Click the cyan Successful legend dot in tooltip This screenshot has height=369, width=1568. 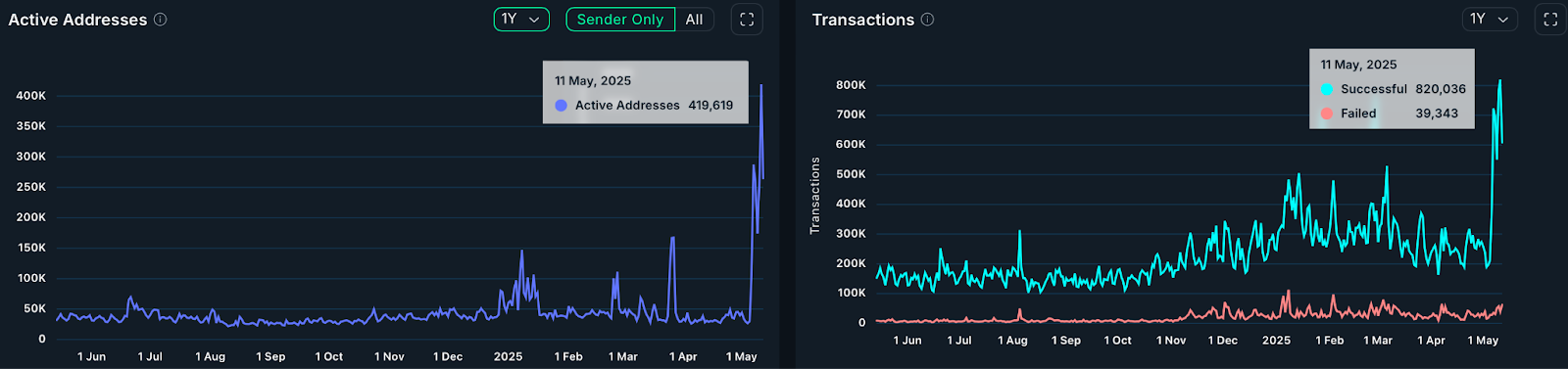1327,89
